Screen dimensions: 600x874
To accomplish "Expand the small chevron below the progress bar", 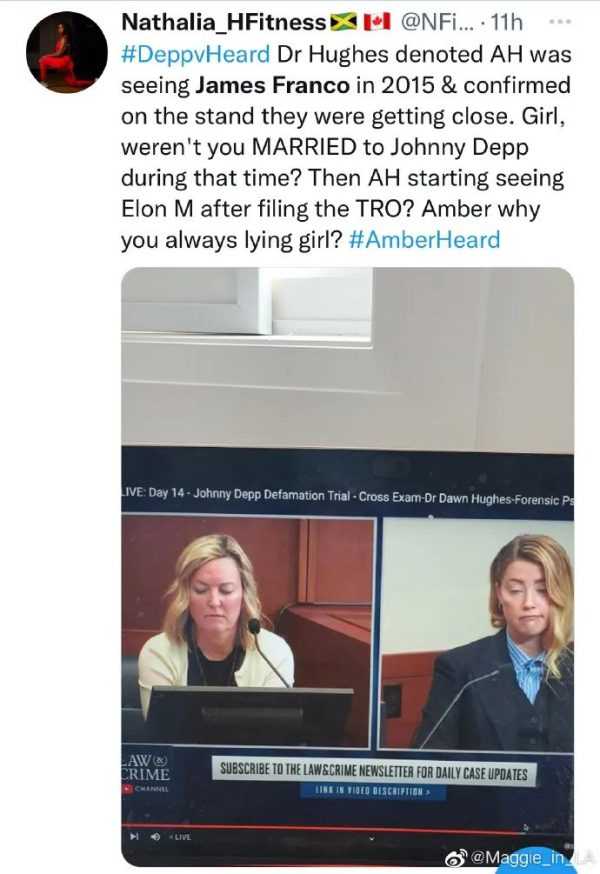I will (371, 838).
